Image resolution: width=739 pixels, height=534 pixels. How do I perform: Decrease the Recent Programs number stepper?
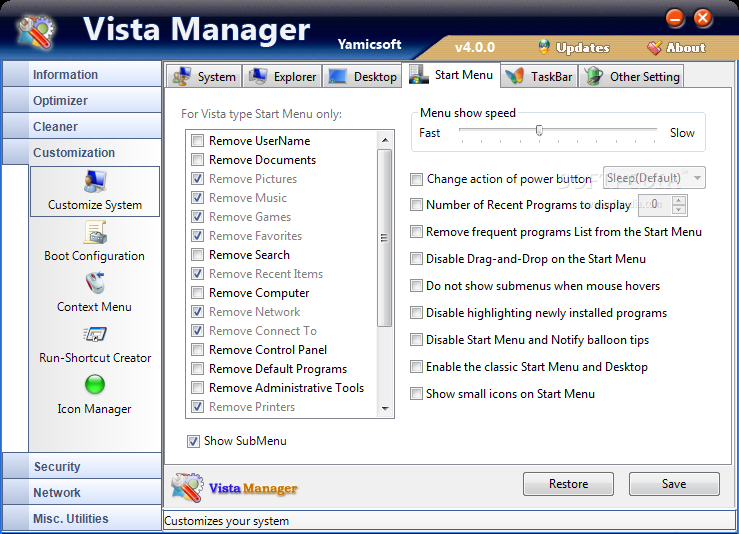click(x=679, y=210)
